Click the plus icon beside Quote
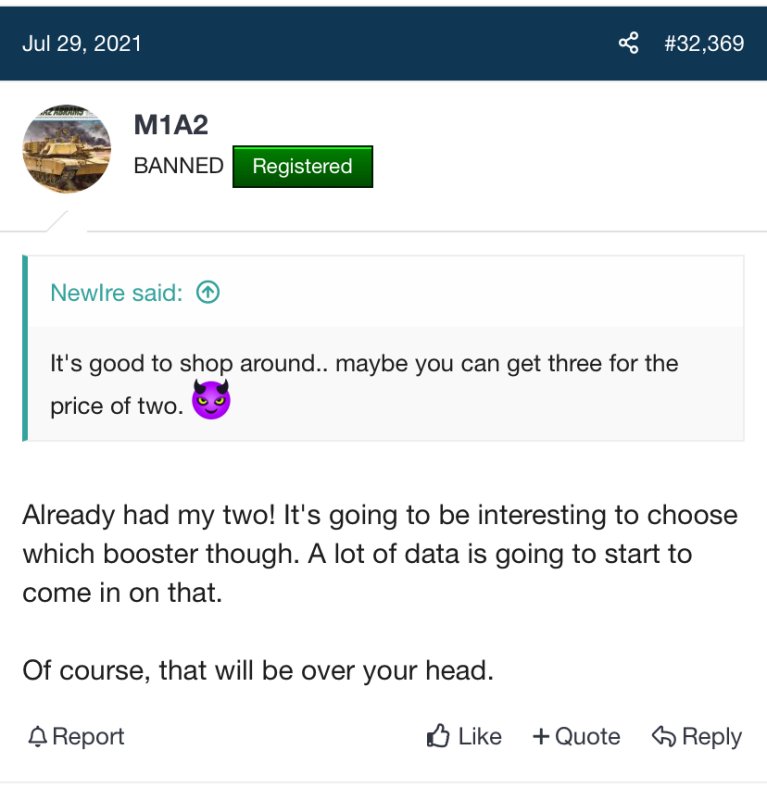Image resolution: width=767 pixels, height=800 pixels. (x=541, y=737)
